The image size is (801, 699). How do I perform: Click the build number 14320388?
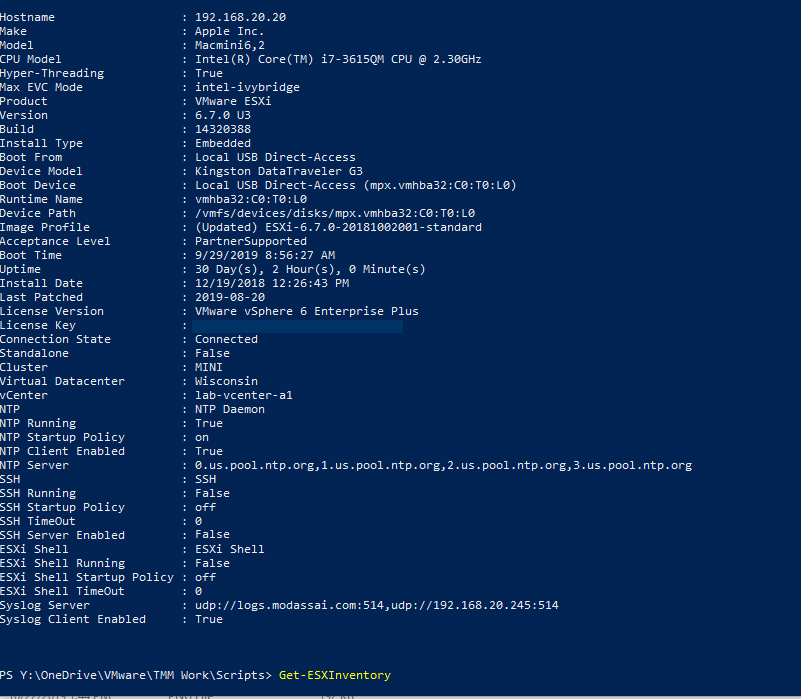coord(223,129)
